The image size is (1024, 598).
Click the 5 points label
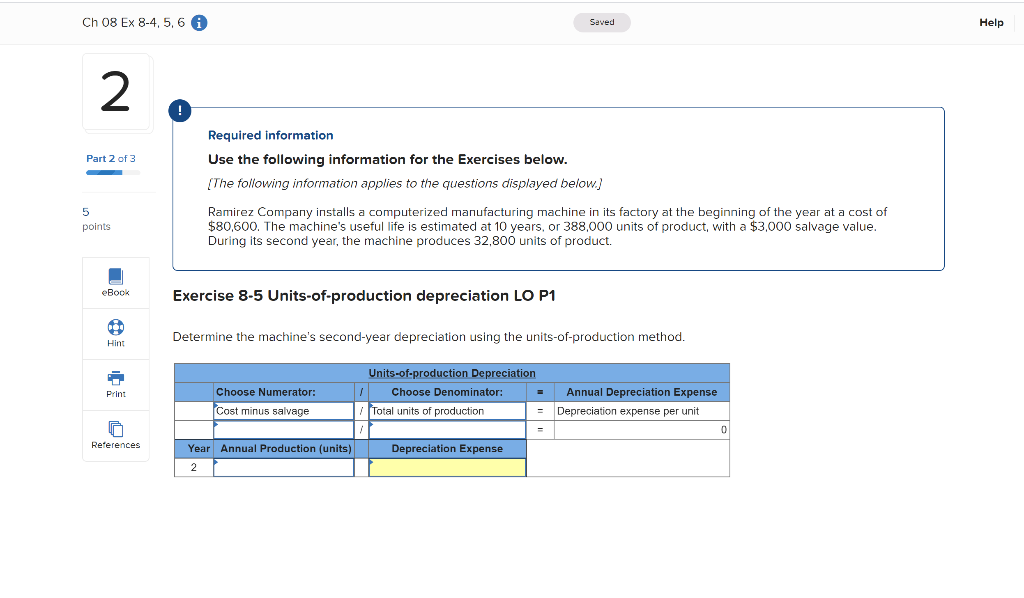click(96, 219)
